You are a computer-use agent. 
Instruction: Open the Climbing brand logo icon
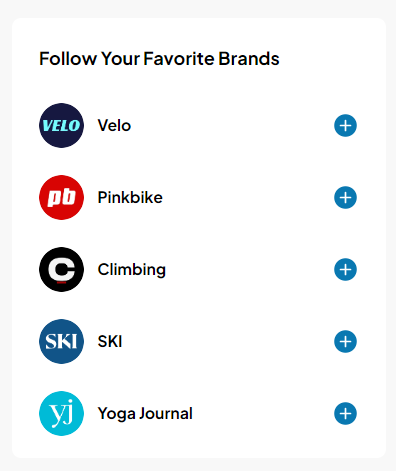pos(61,269)
